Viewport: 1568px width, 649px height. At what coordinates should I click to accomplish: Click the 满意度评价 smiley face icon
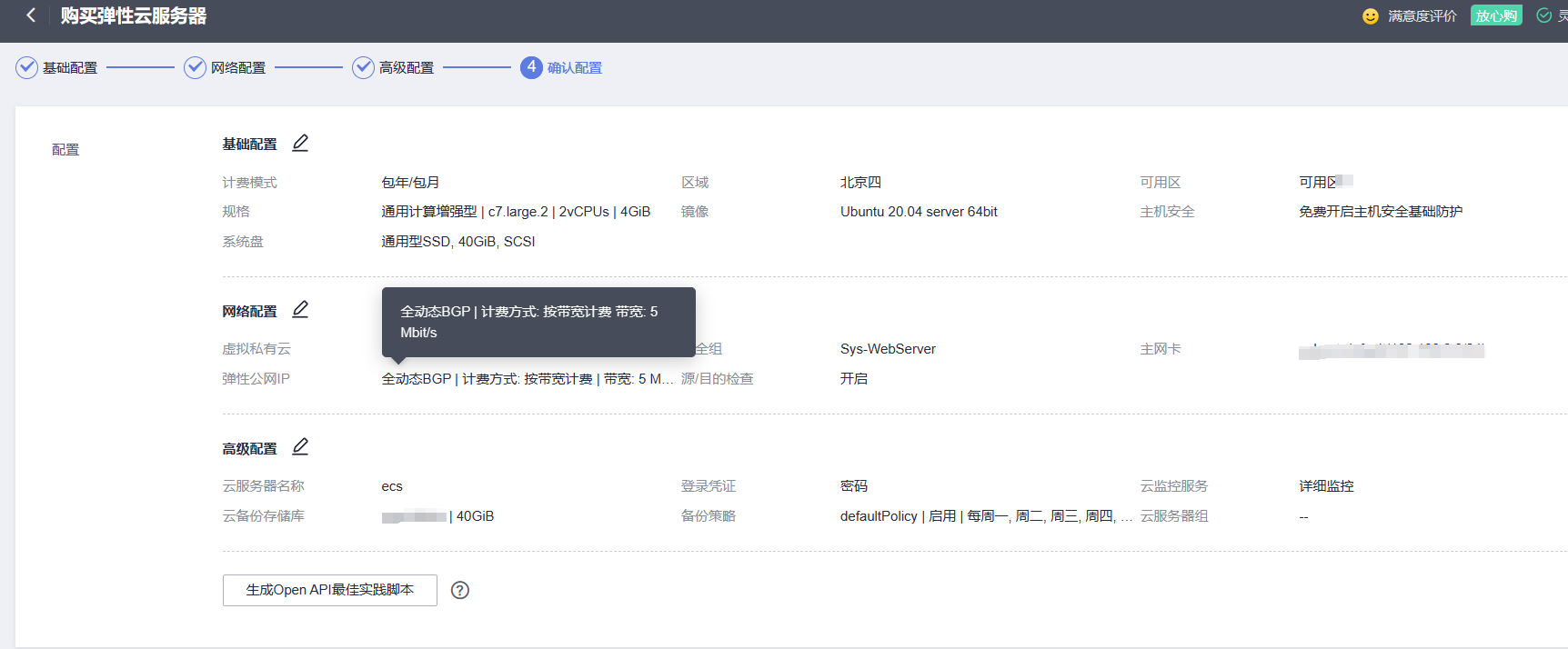coord(1371,16)
